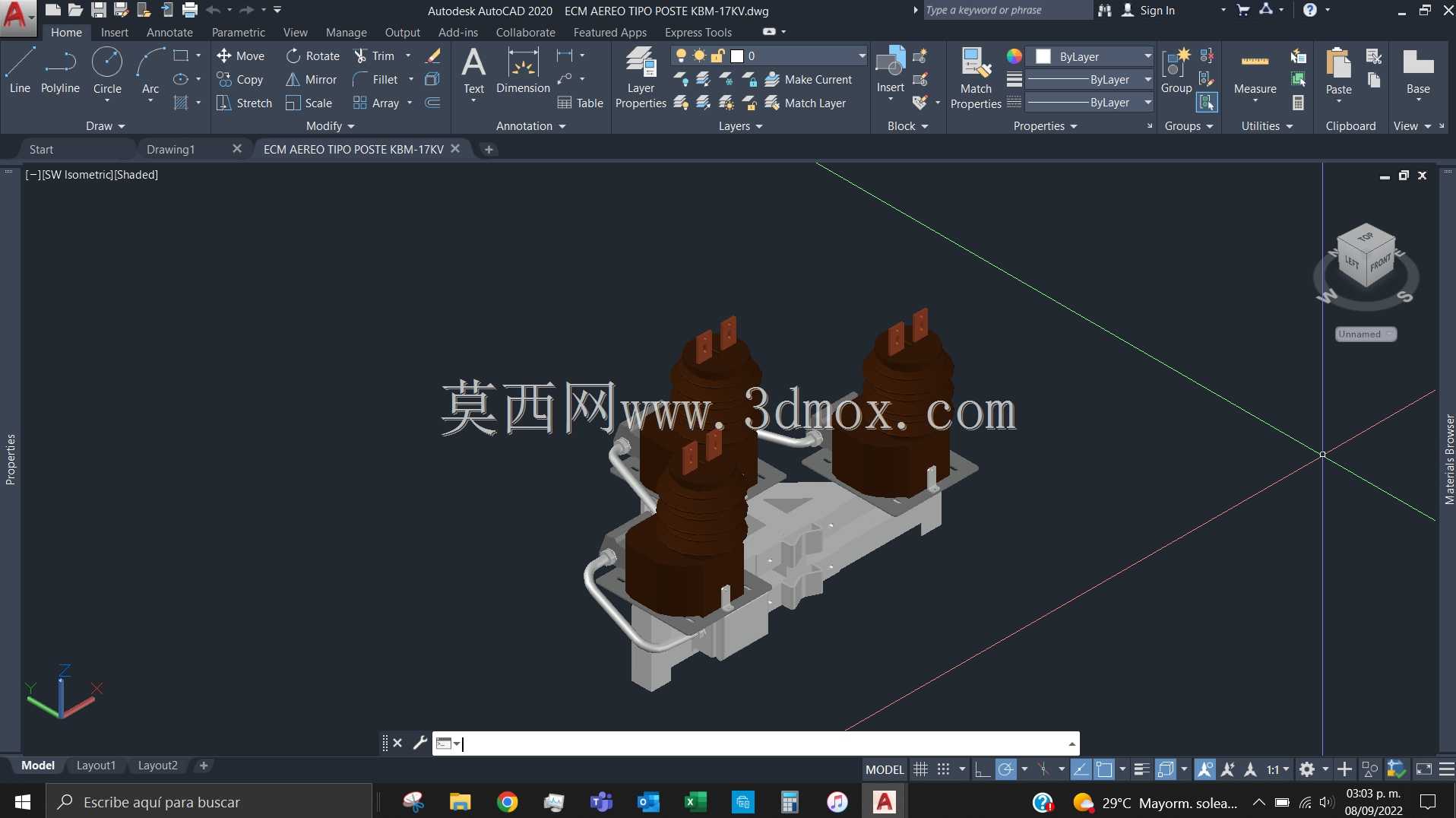Insert a Table

tap(580, 103)
